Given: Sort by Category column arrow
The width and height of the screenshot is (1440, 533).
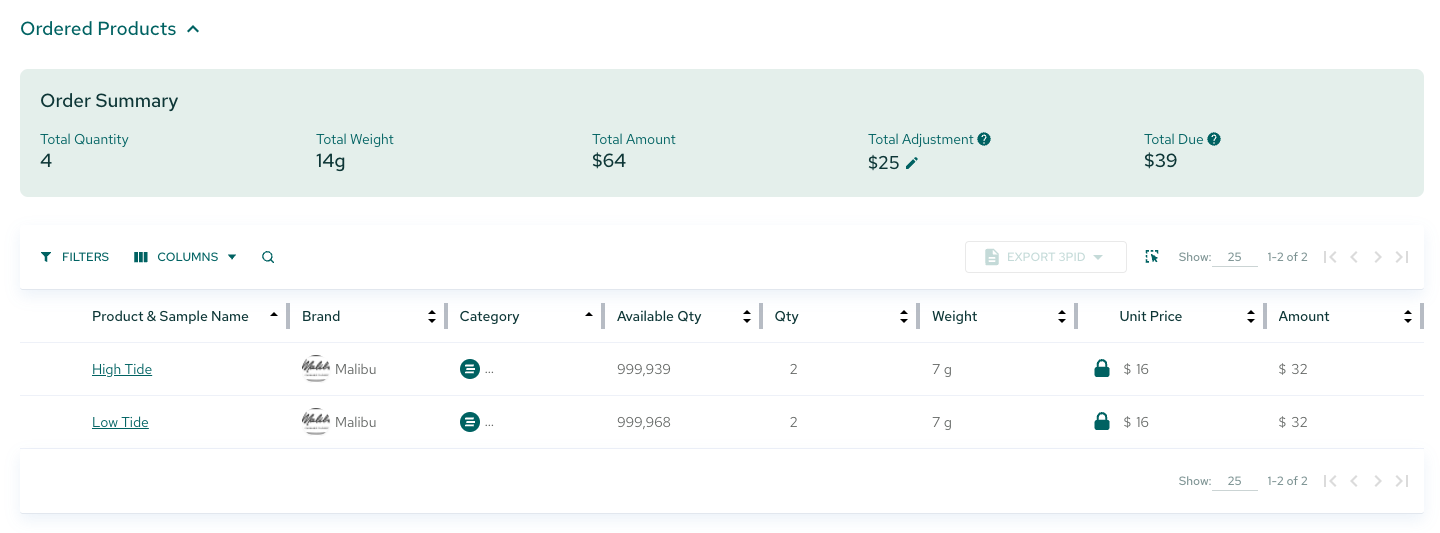Looking at the screenshot, I should click(x=589, y=316).
